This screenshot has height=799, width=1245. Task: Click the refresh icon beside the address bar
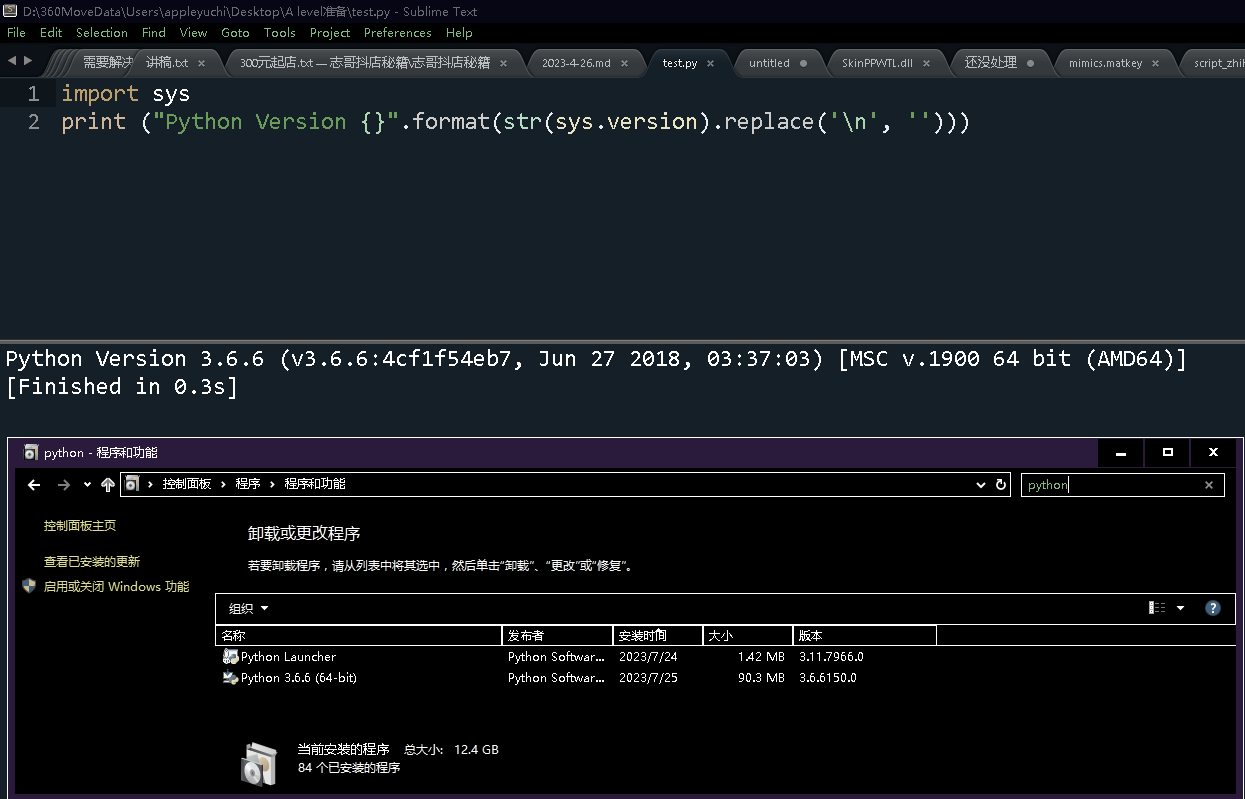point(1001,484)
